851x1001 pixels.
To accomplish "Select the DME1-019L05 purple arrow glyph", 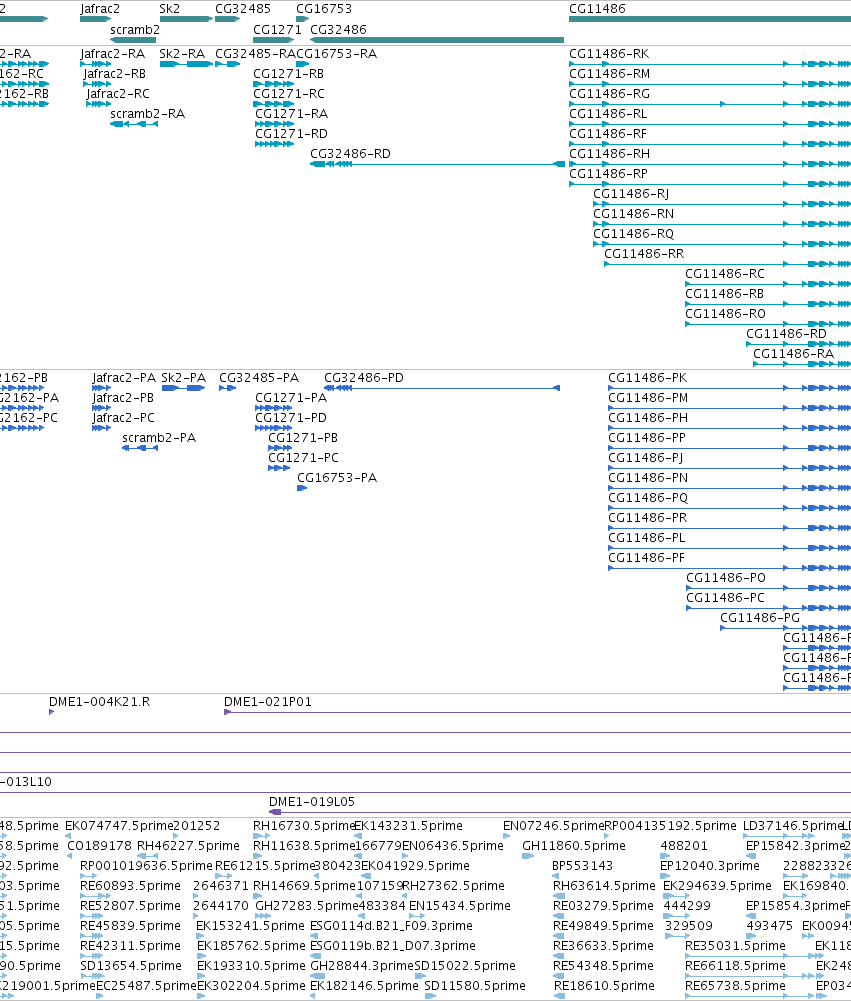I will coord(275,812).
